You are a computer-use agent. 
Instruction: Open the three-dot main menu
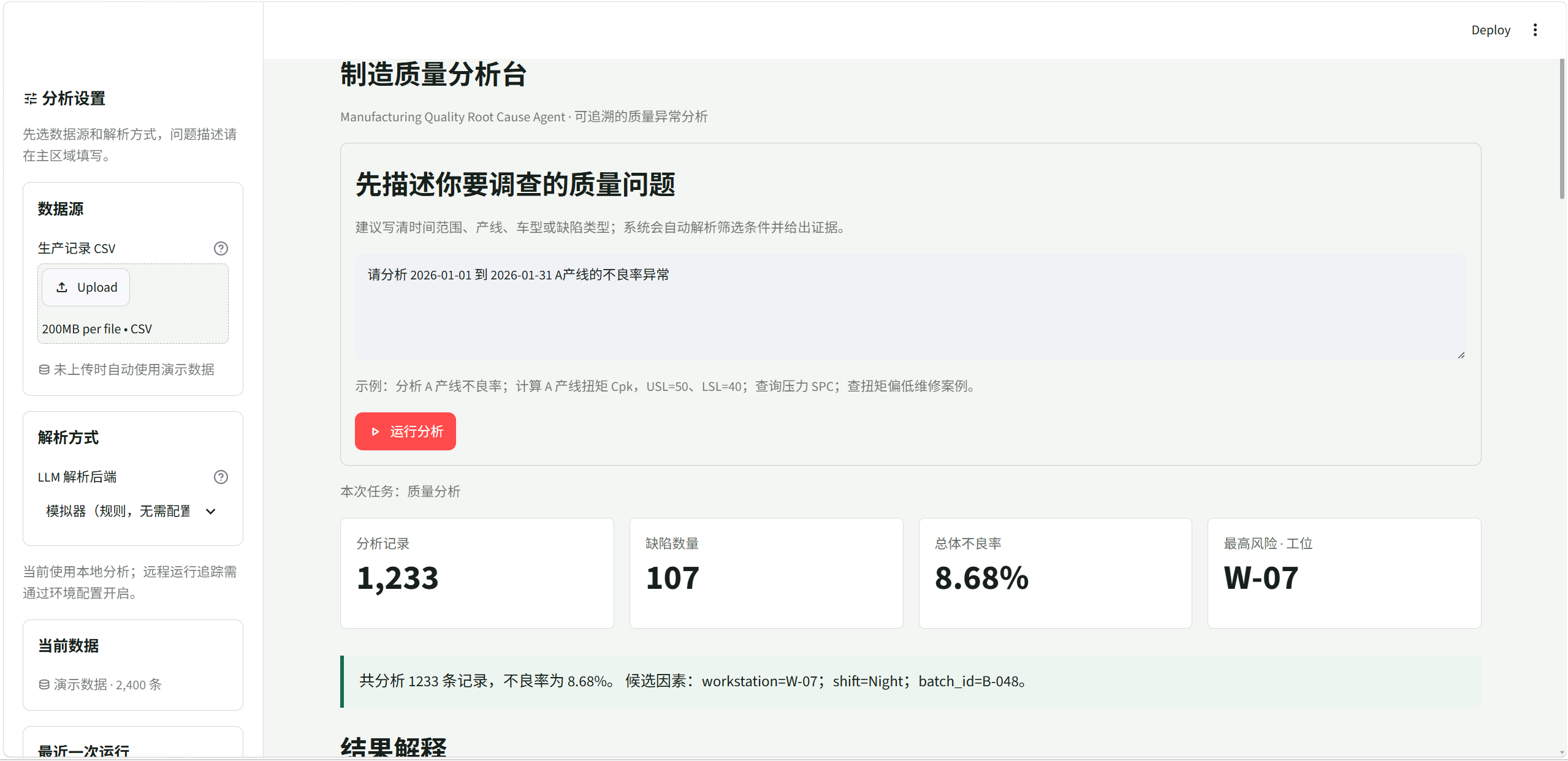1535,30
